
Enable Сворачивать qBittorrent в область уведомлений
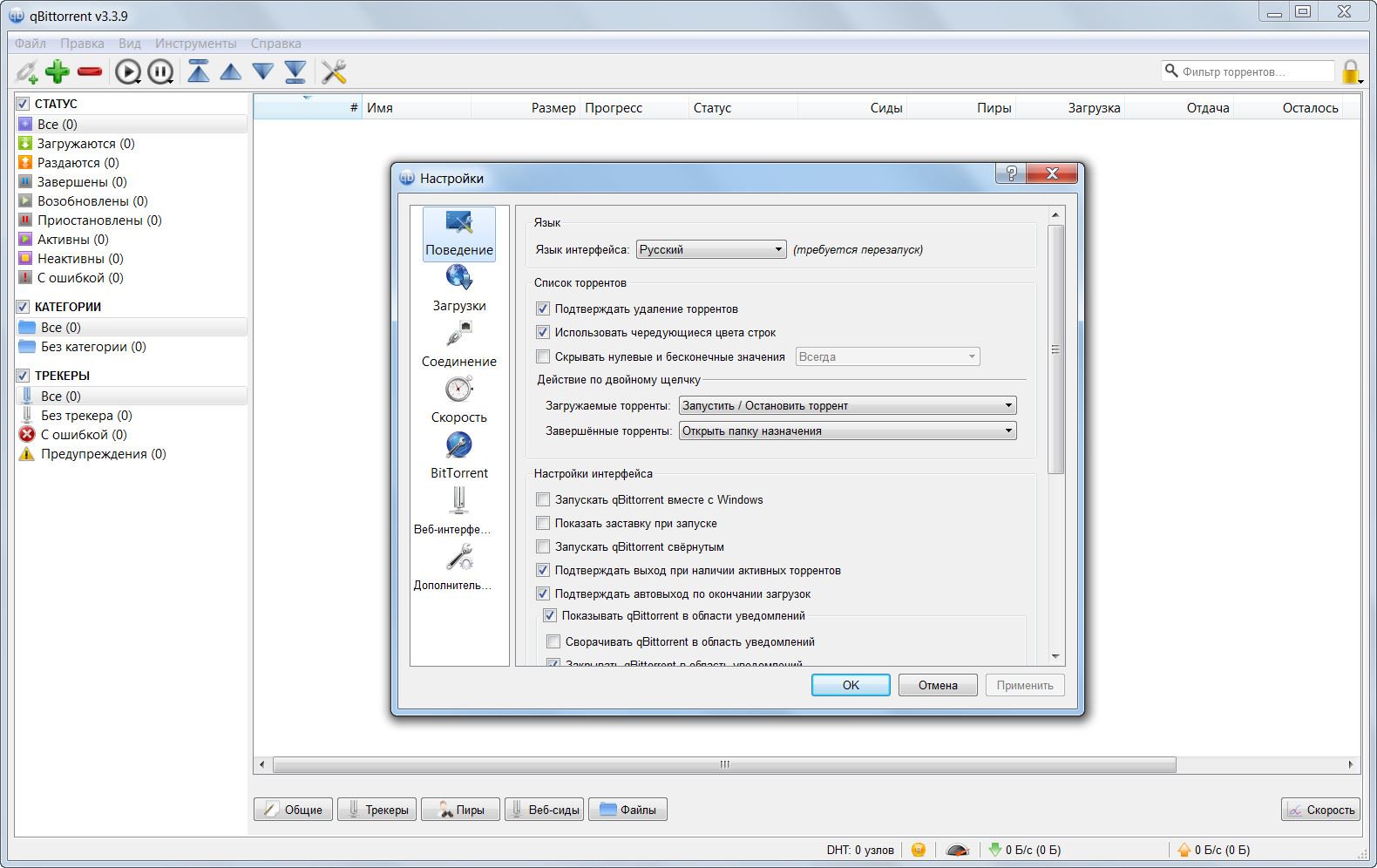point(553,641)
